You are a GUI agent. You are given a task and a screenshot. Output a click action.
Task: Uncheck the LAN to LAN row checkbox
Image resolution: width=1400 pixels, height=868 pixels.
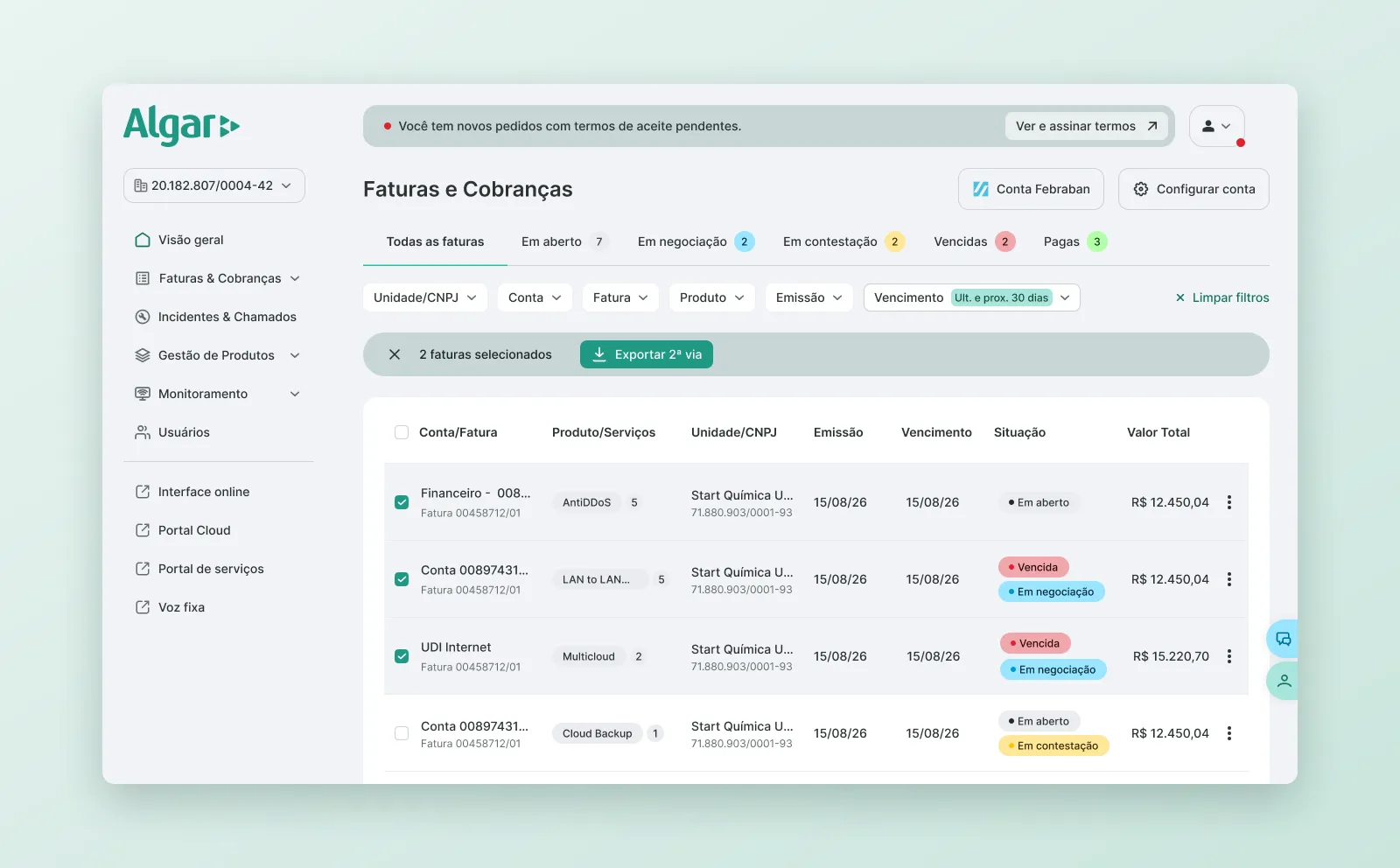pos(402,579)
